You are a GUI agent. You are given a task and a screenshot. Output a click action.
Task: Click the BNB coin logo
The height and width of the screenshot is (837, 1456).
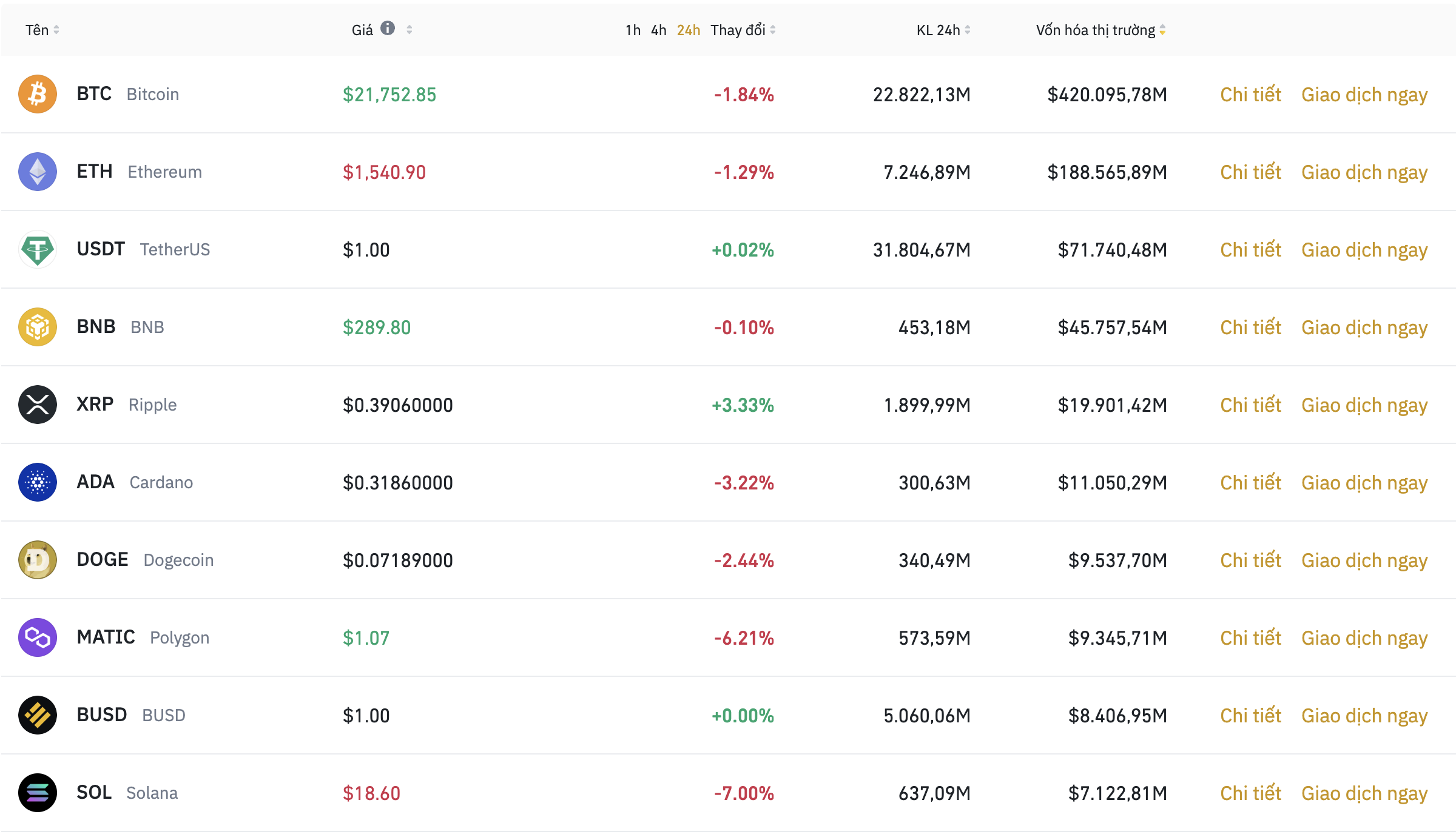(x=38, y=327)
